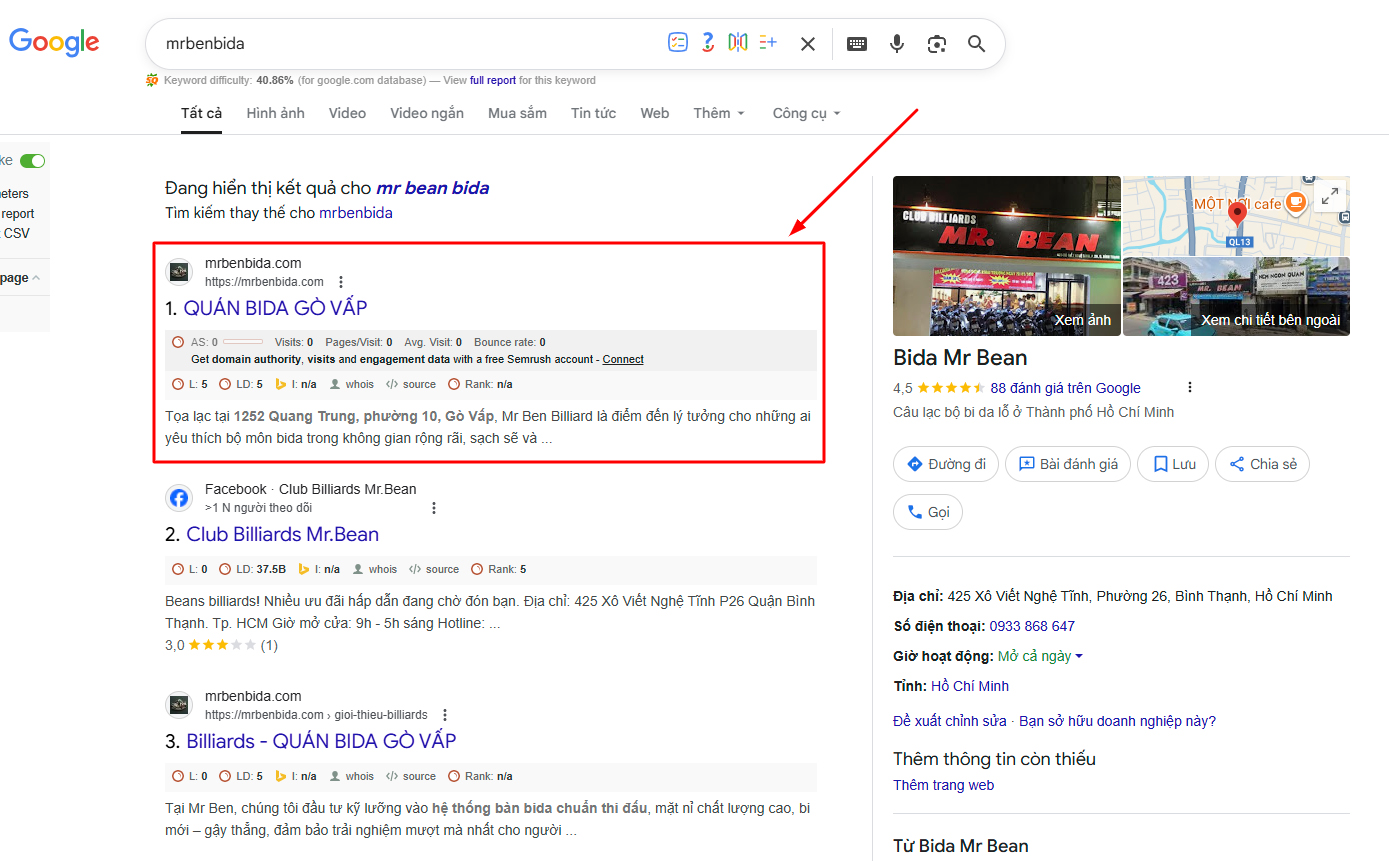Click the map thumbnail with red pin

point(1236,215)
